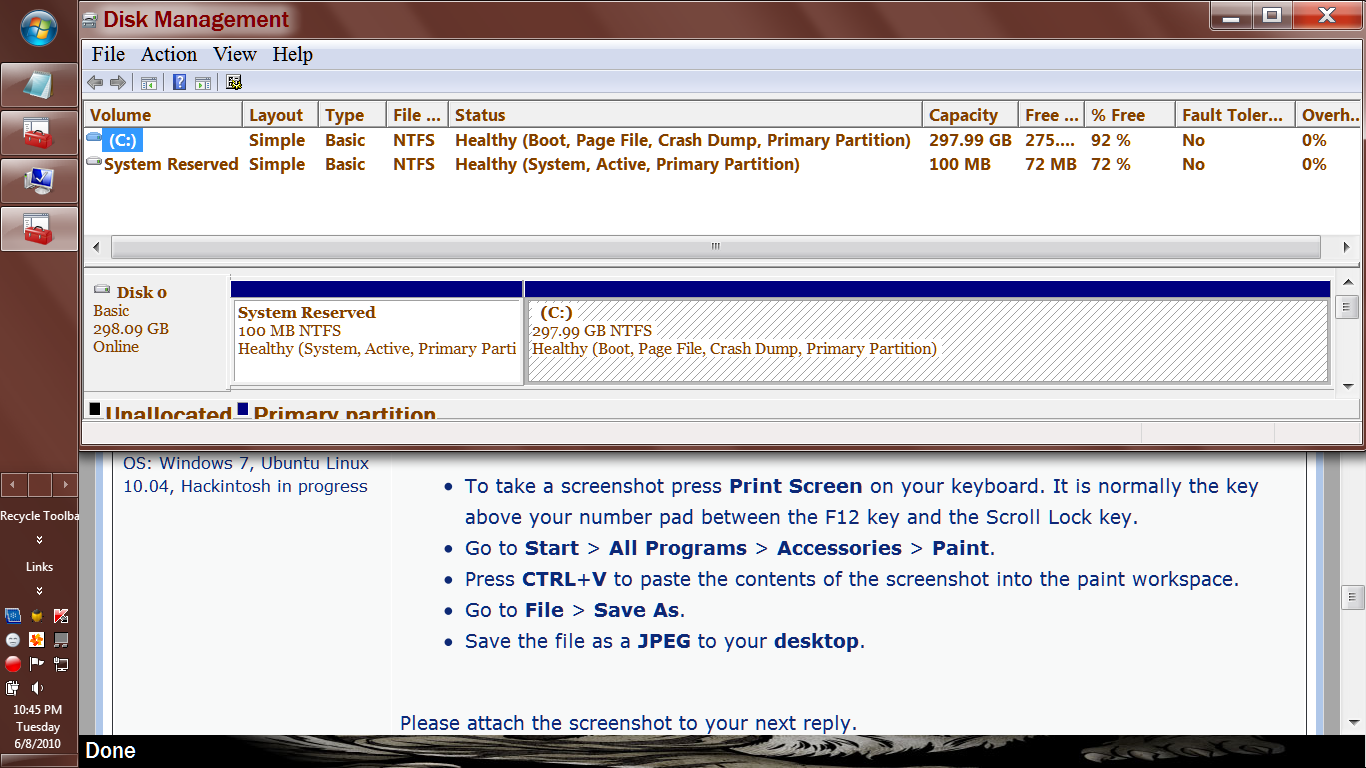Sort by the % Free column header

tap(1130, 115)
